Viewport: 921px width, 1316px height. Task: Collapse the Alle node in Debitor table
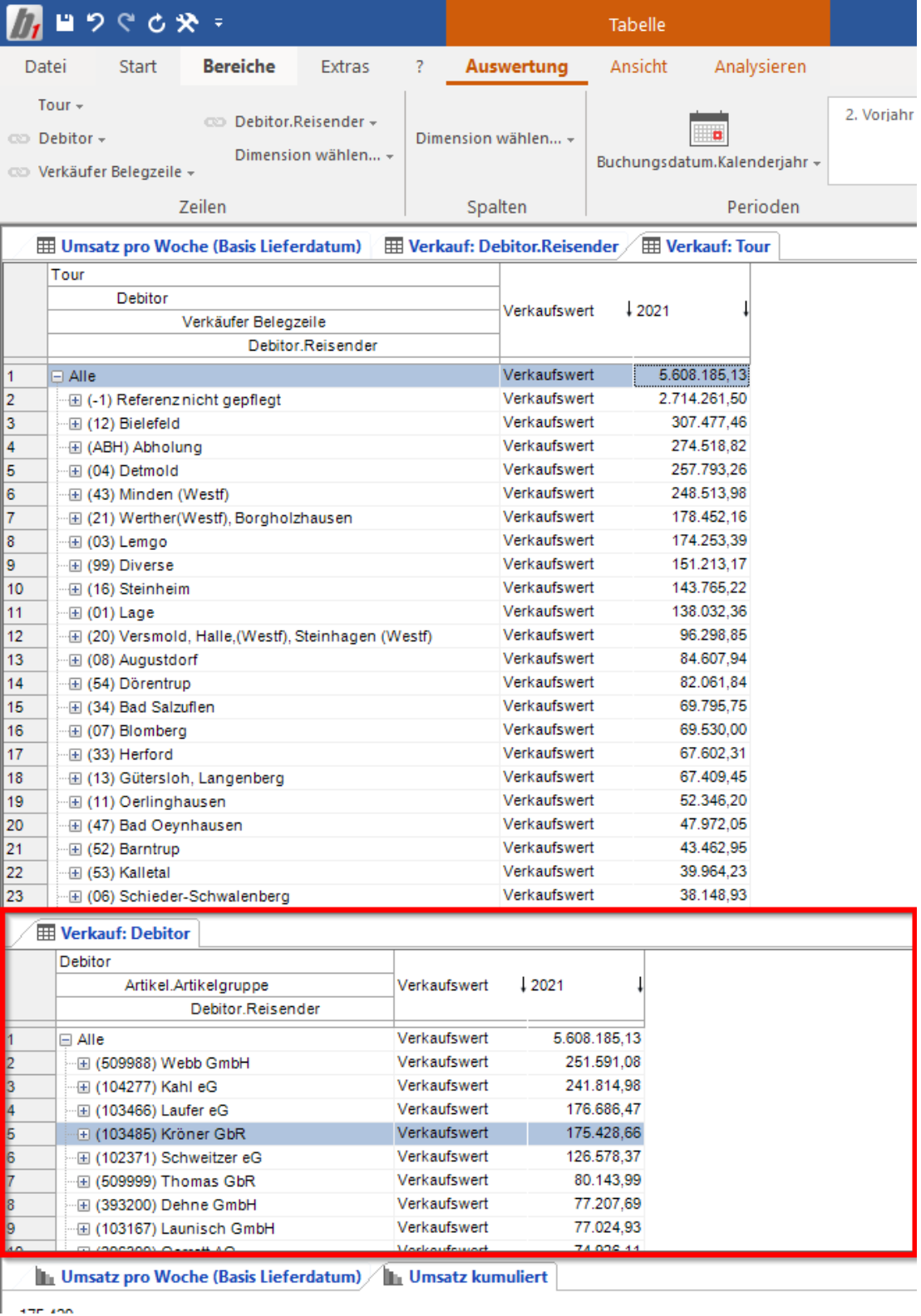tap(66, 1040)
